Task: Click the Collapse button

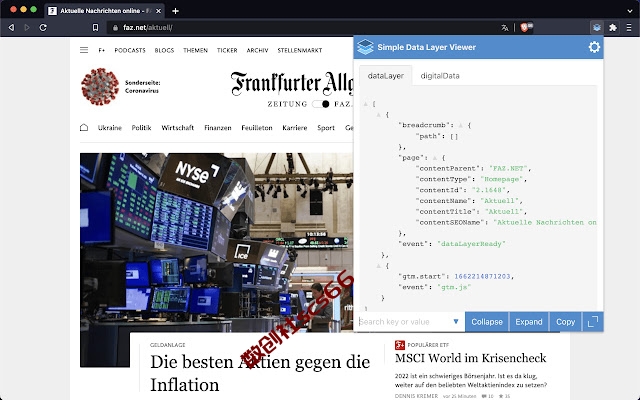Action: coord(487,322)
